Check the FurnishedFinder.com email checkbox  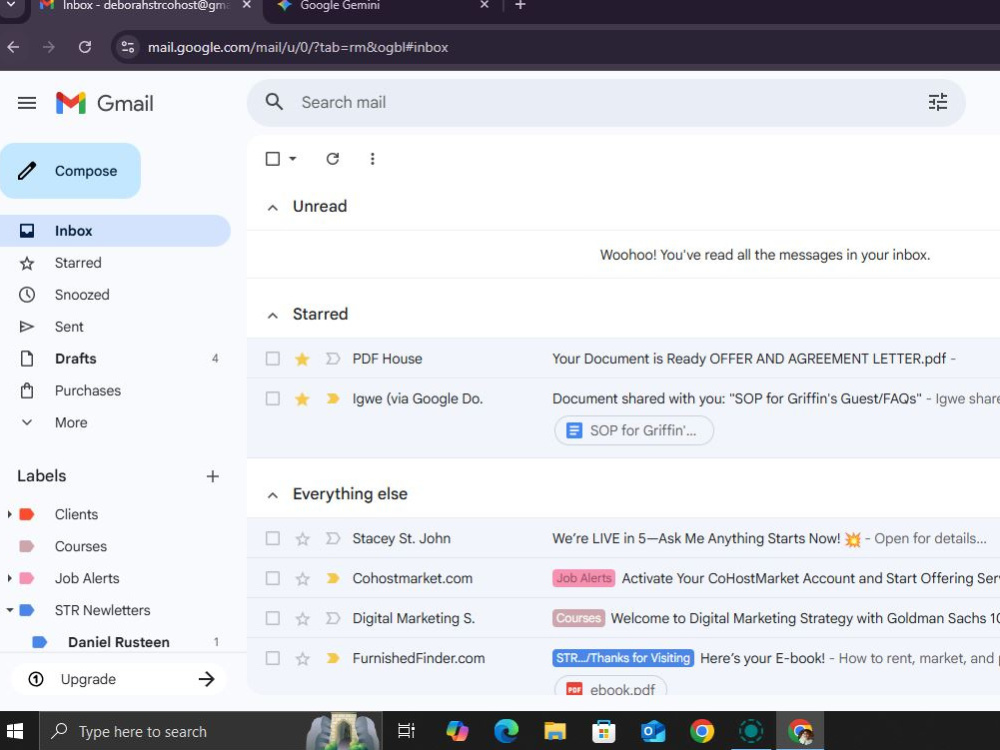272,658
